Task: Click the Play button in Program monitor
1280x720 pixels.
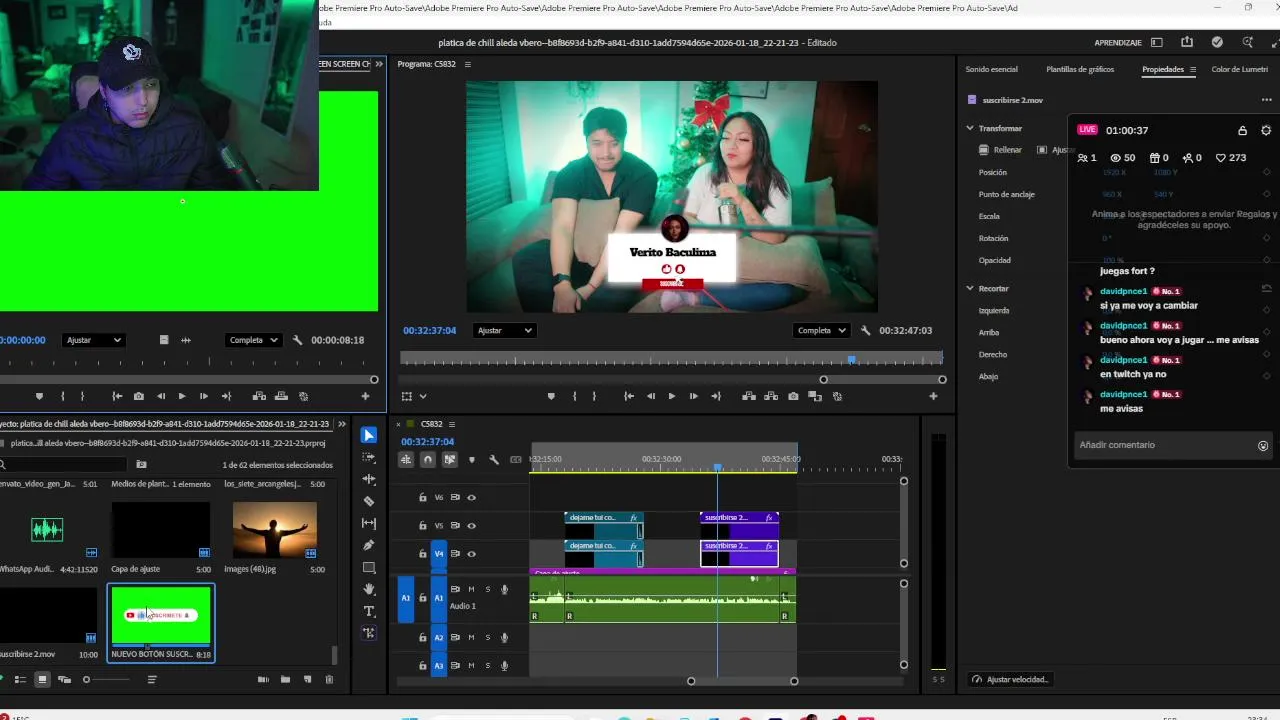Action: (671, 396)
